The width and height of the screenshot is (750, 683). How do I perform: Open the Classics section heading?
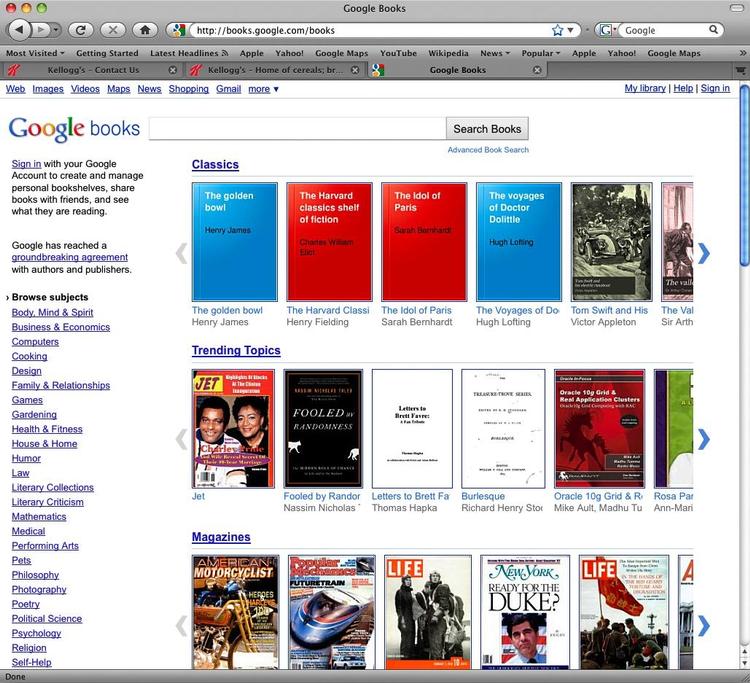click(215, 165)
